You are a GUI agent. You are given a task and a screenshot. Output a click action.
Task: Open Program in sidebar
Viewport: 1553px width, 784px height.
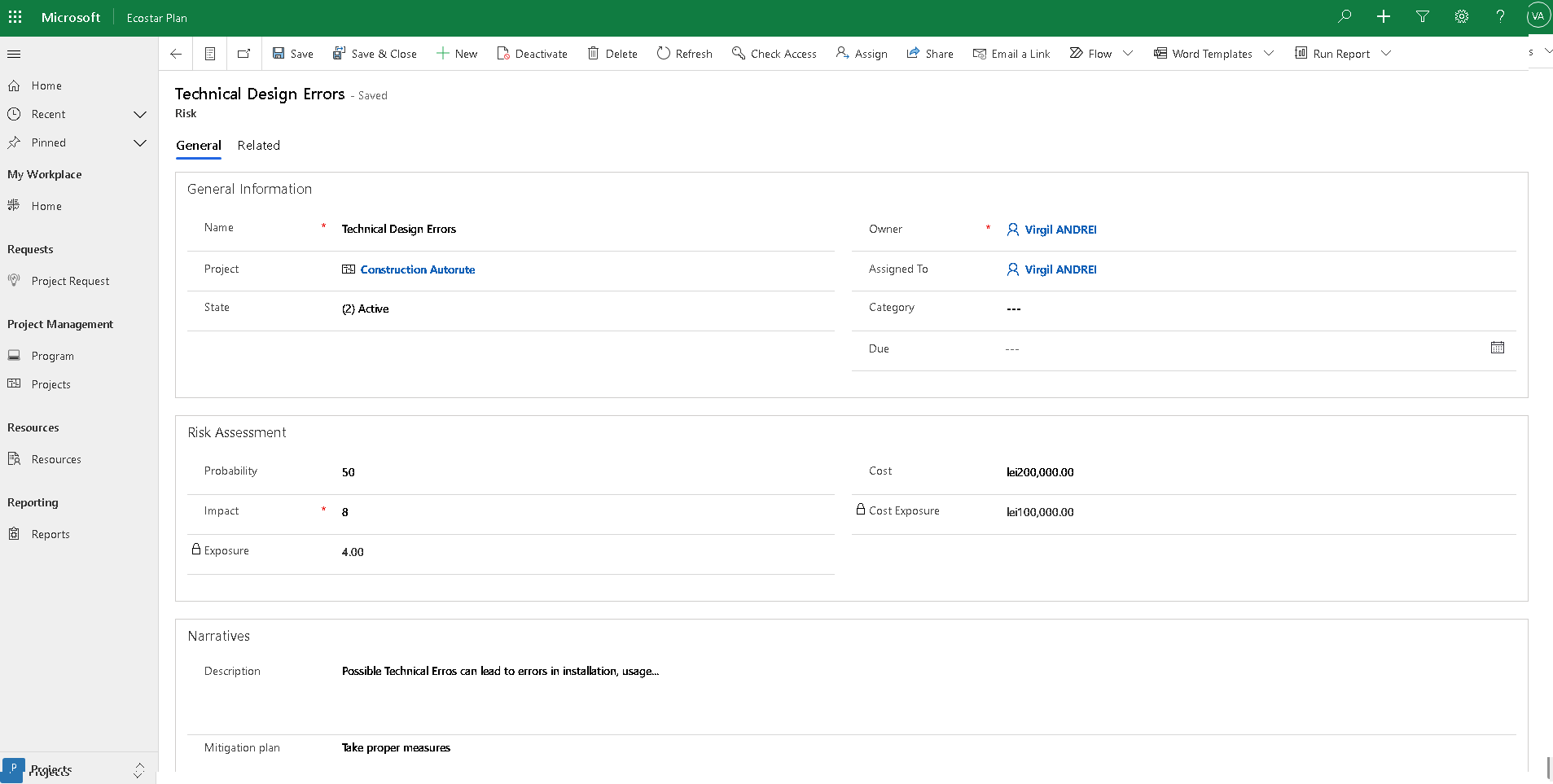(x=52, y=357)
